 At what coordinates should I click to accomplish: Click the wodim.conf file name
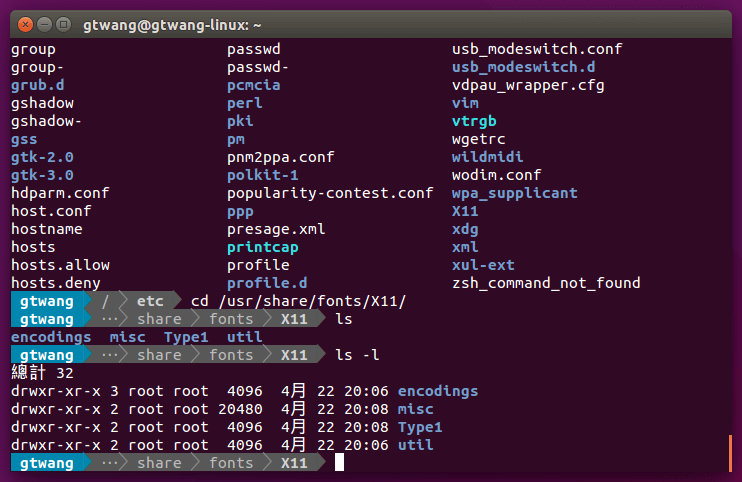click(x=496, y=175)
